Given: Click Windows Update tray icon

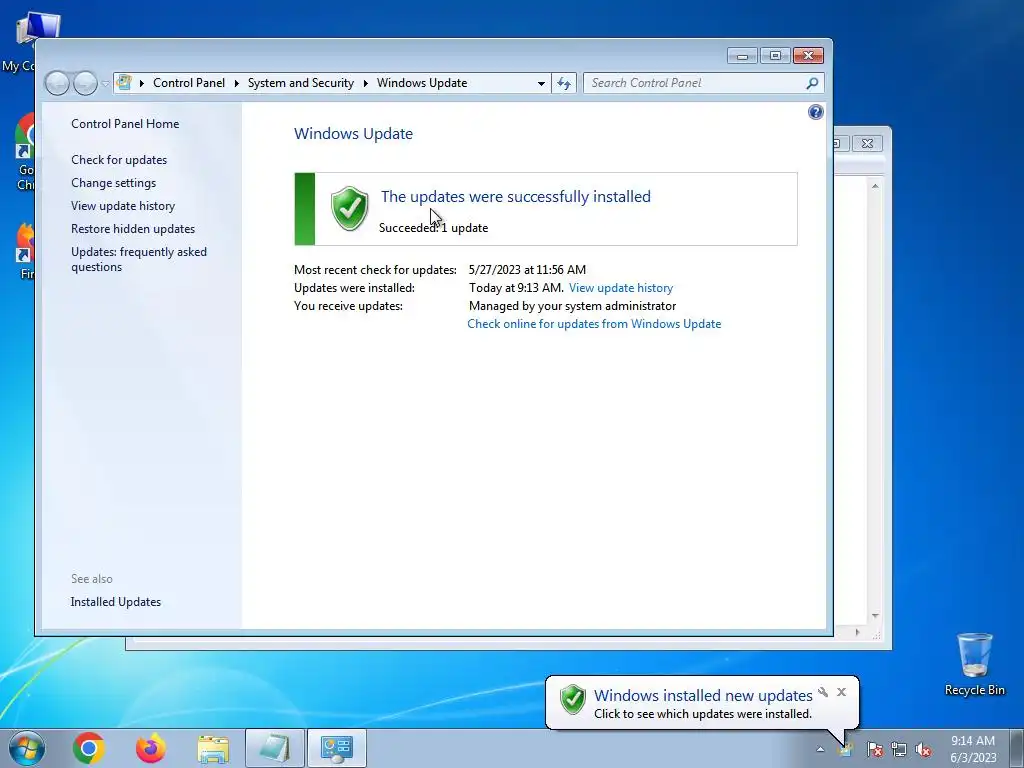Looking at the screenshot, I should click(846, 749).
